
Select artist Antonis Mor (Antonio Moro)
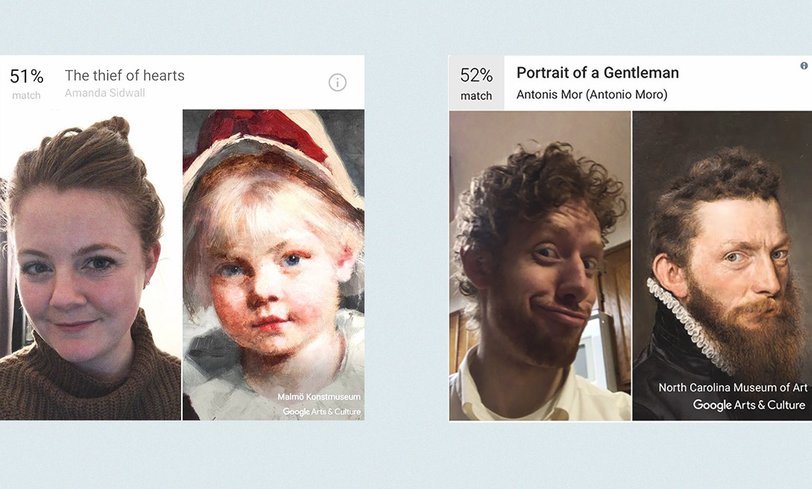coord(591,95)
